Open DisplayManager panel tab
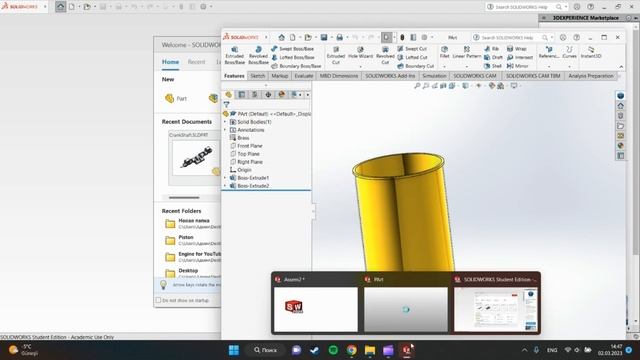The width and height of the screenshot is (640, 360). [281, 95]
